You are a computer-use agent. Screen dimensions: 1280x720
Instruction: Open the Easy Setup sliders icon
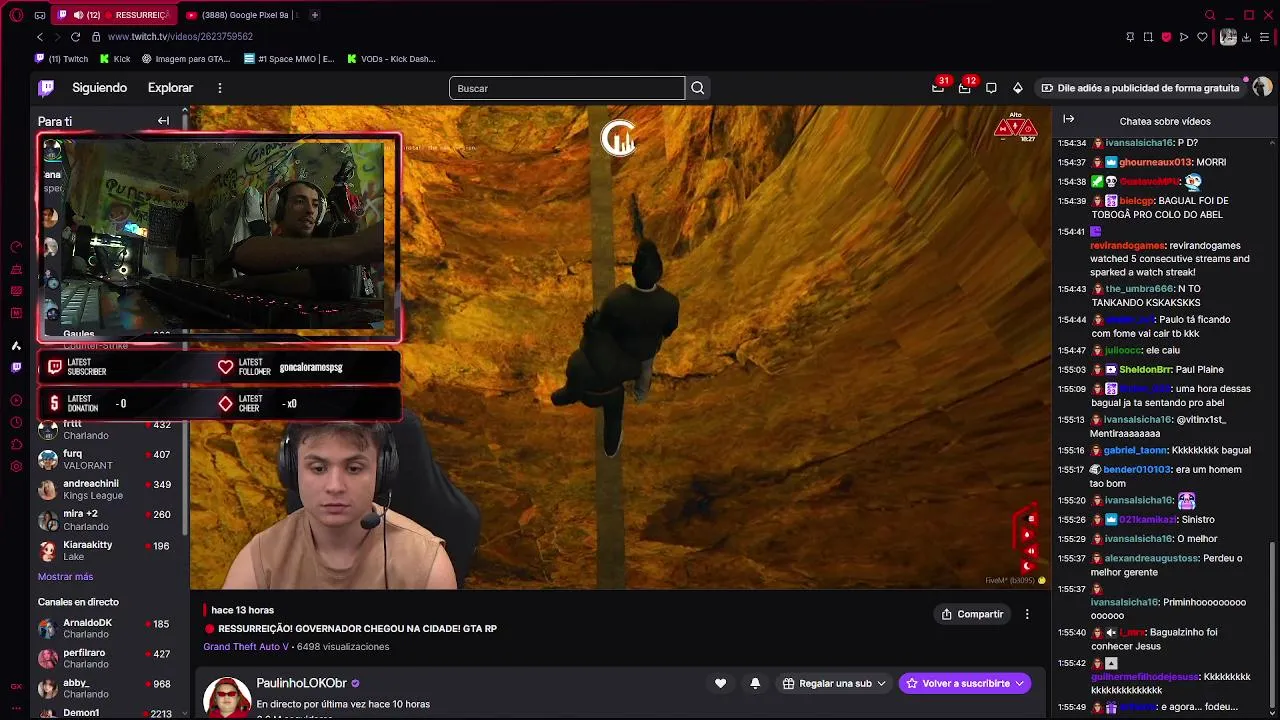coord(1265,37)
